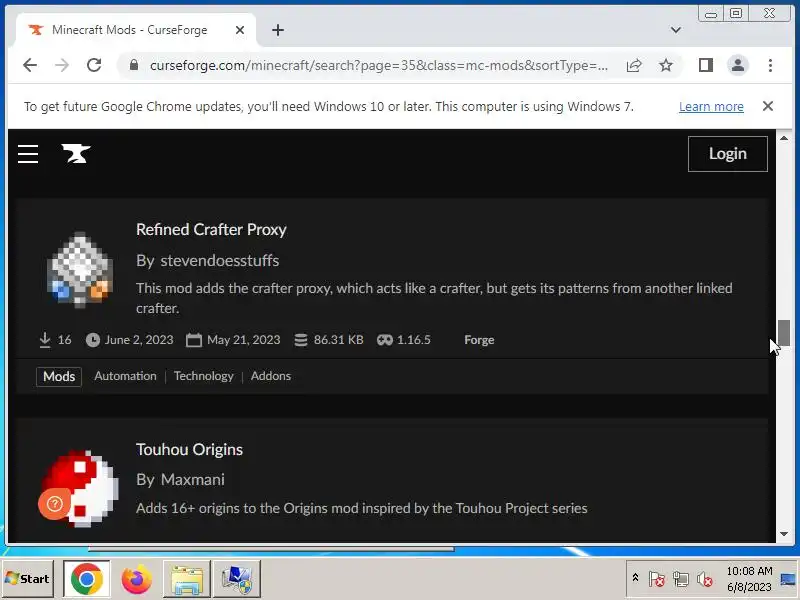Click the network tray icon
The height and width of the screenshot is (600, 800).
[680, 579]
